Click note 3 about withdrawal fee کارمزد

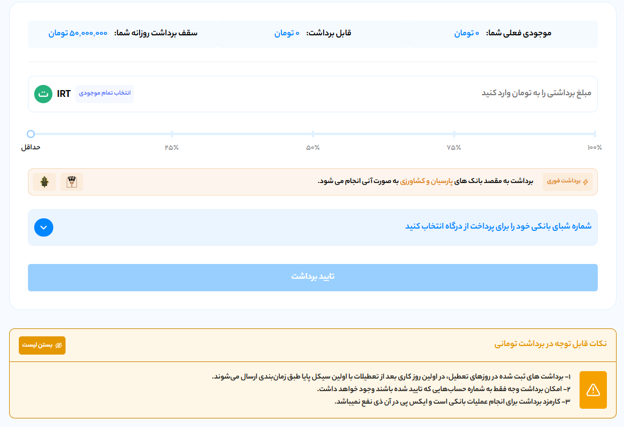[x=452, y=402]
